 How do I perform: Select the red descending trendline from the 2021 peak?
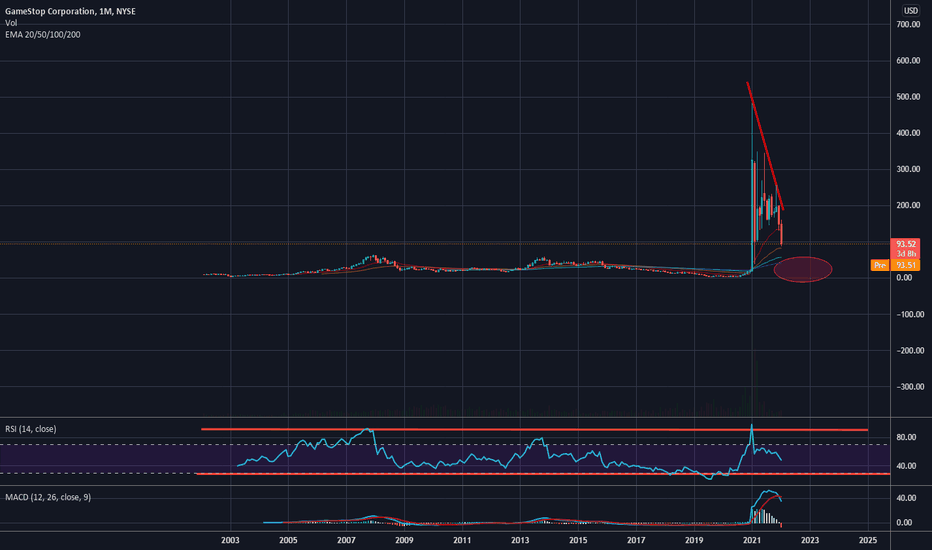(x=766, y=146)
